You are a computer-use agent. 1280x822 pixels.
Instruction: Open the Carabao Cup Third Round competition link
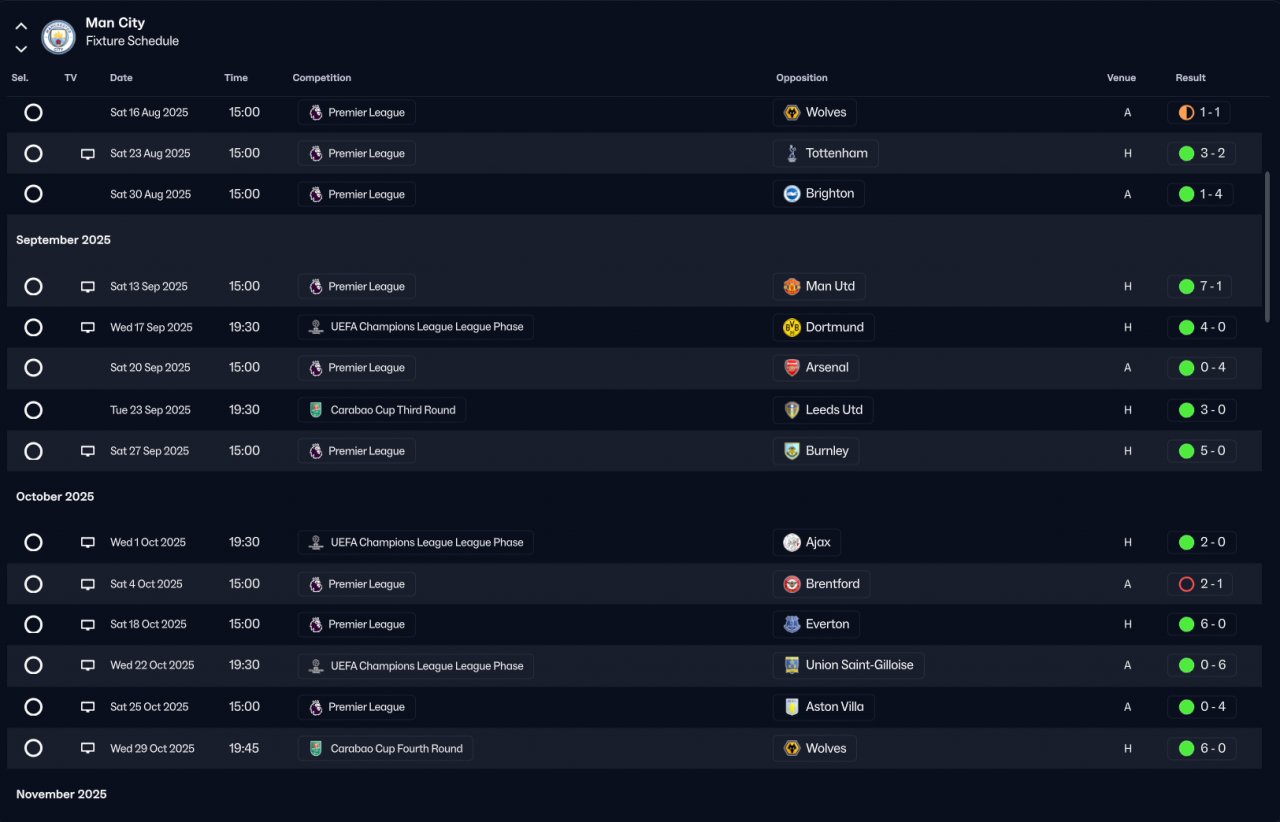[x=382, y=410]
